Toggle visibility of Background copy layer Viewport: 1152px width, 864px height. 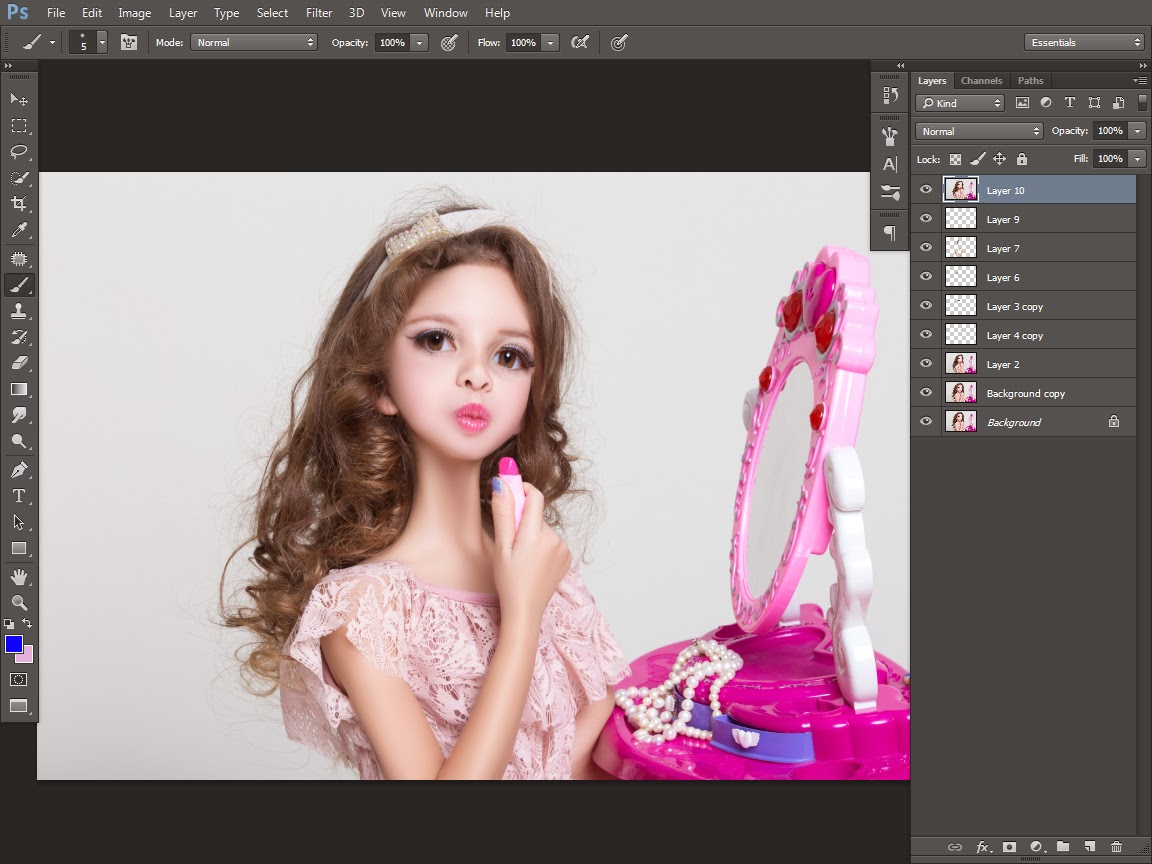pyautogui.click(x=926, y=393)
